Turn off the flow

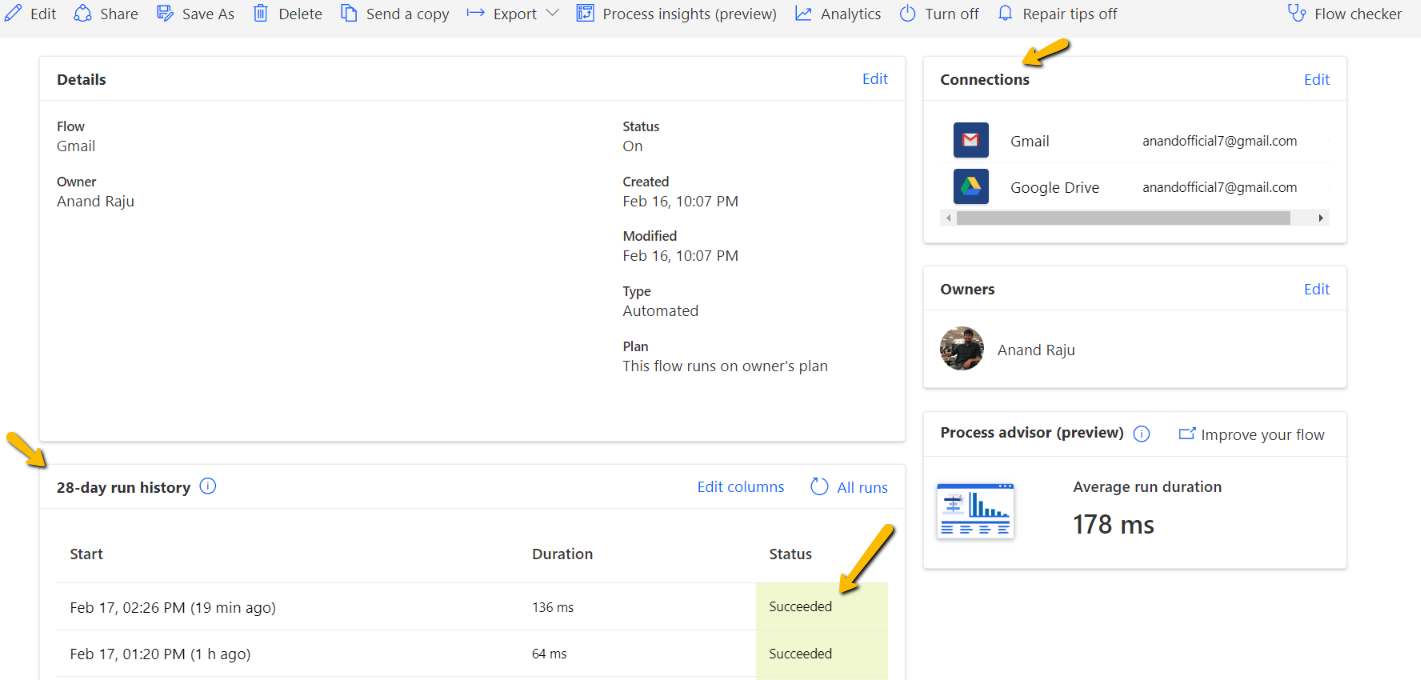(938, 13)
